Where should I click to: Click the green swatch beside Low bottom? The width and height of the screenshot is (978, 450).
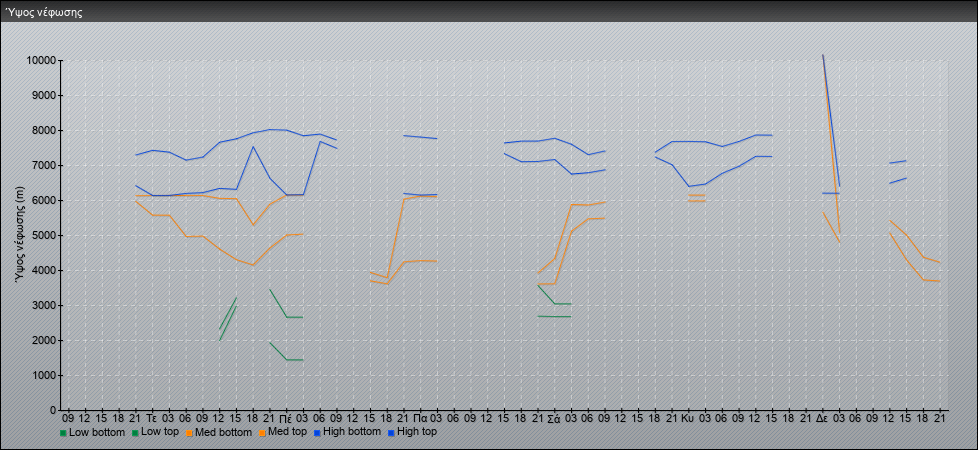tap(63, 433)
